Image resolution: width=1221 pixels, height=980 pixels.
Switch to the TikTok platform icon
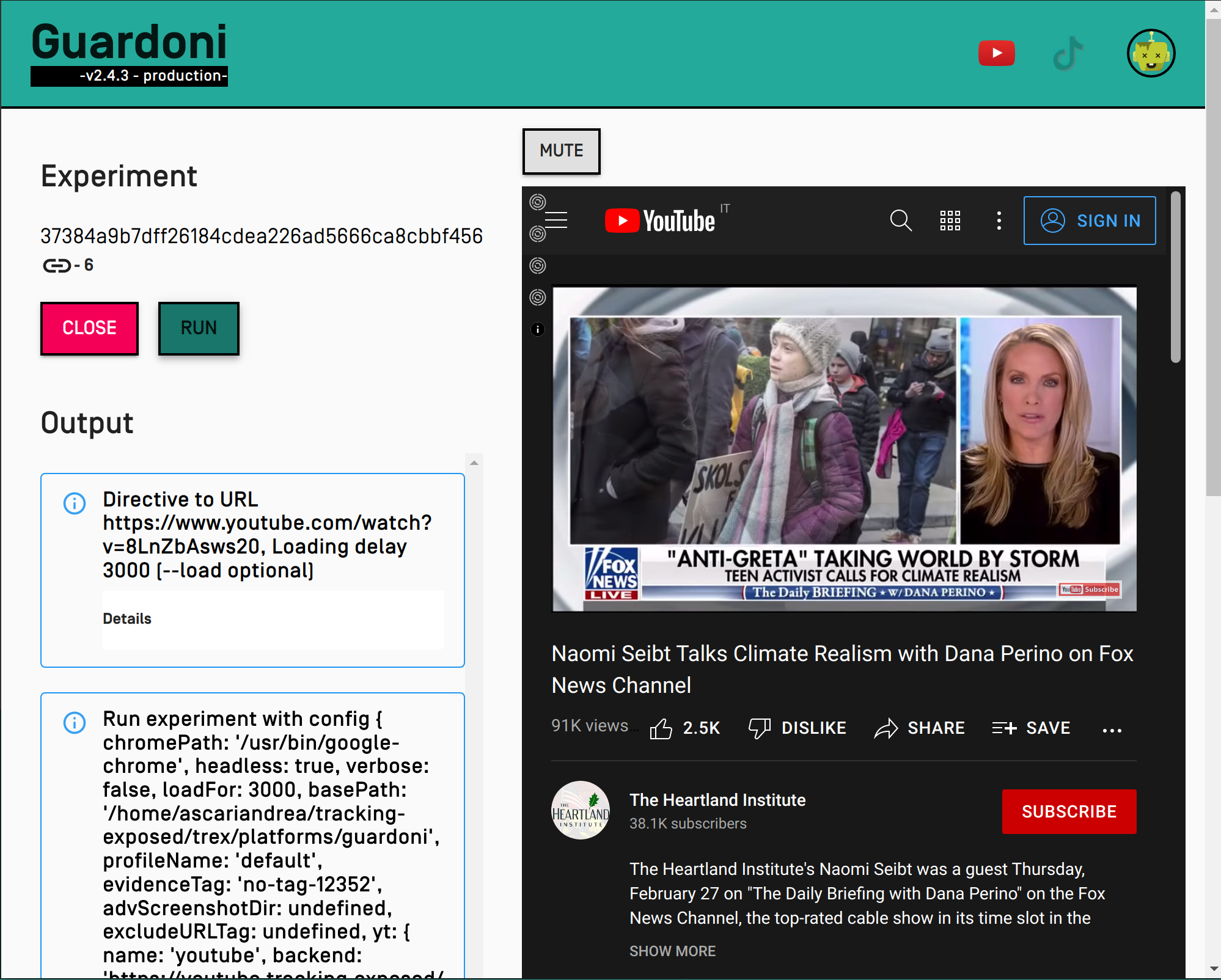click(x=1068, y=54)
